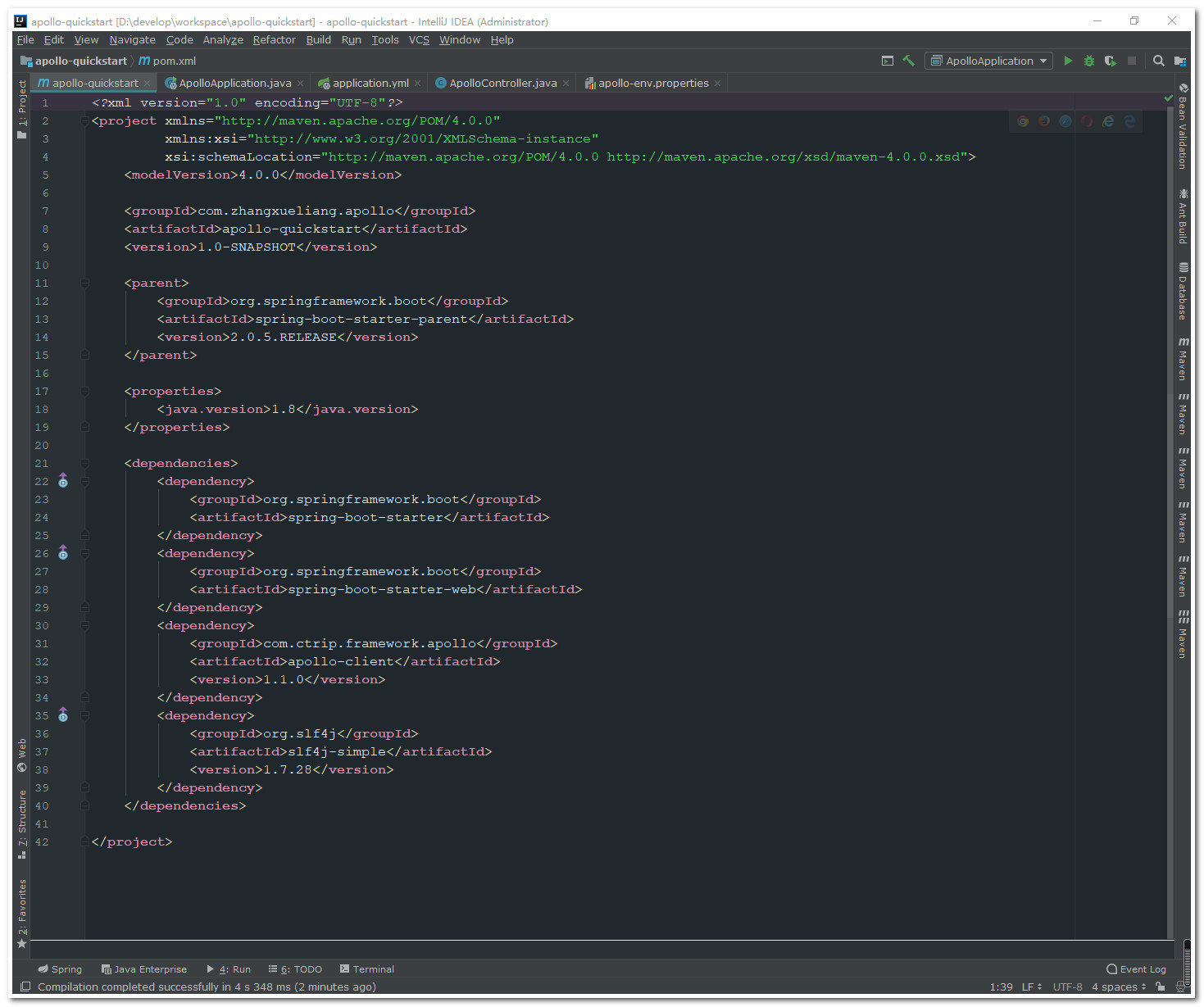1204x1007 pixels.
Task: Open the Refactor menu
Action: [274, 39]
